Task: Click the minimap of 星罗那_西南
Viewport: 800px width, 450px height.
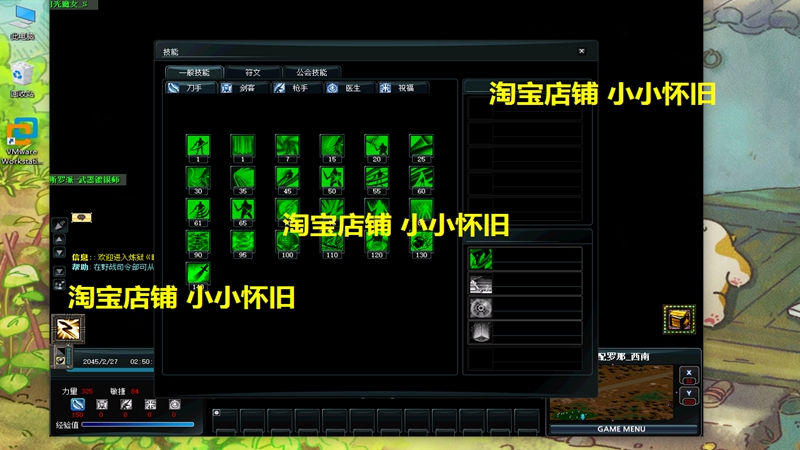Action: click(612, 392)
